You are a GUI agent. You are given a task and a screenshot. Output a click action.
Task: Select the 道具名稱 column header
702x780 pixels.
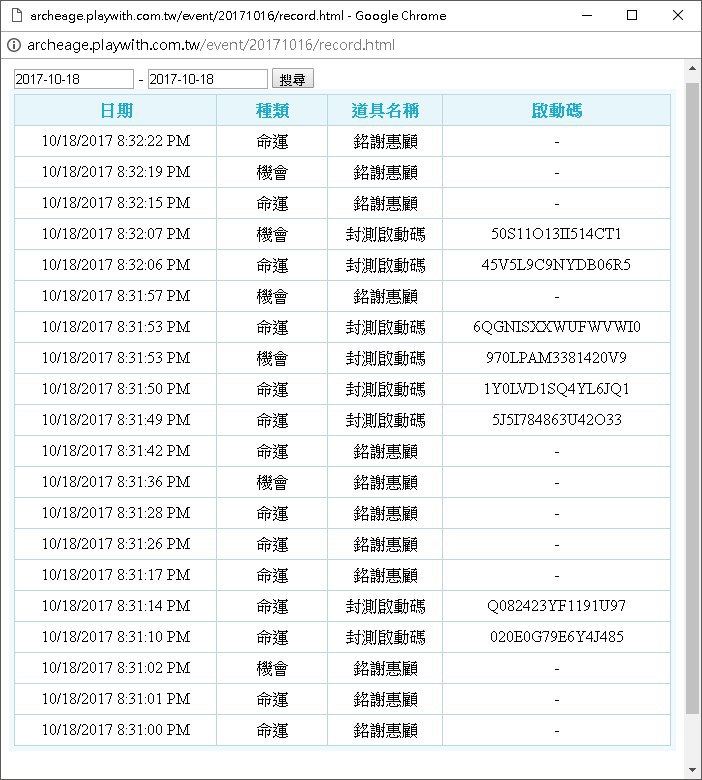385,110
